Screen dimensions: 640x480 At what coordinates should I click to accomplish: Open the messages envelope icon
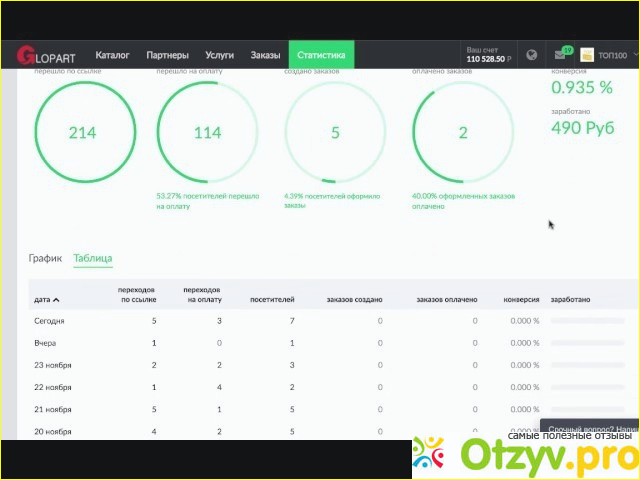(560, 55)
